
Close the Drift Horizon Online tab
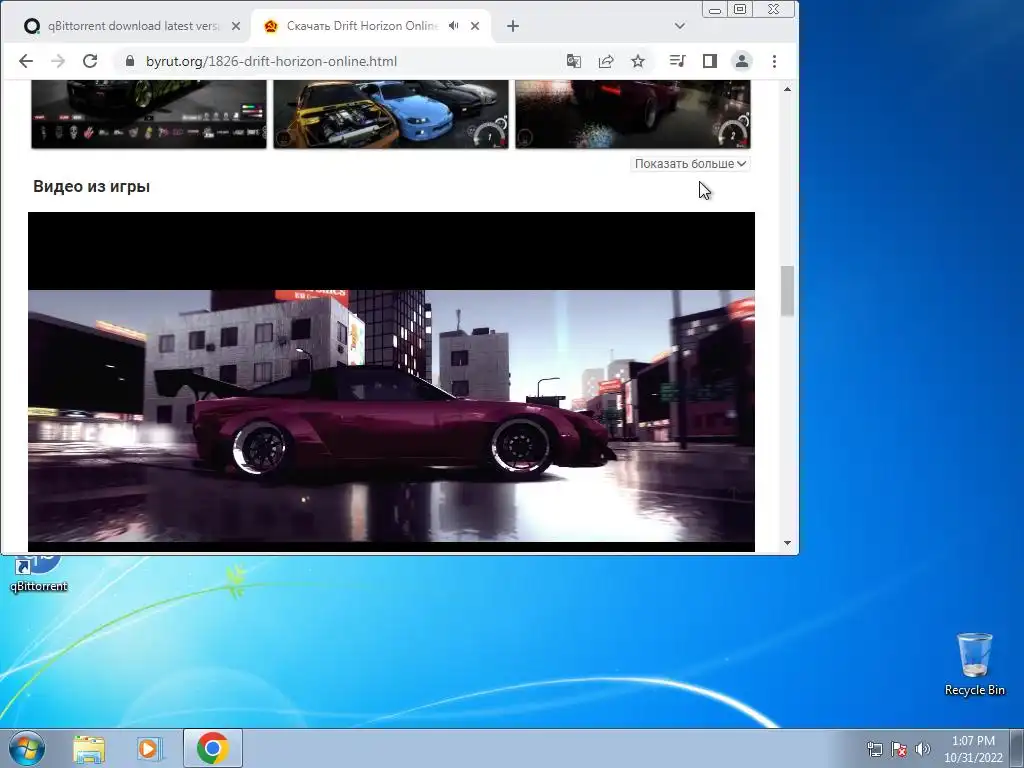tap(475, 26)
